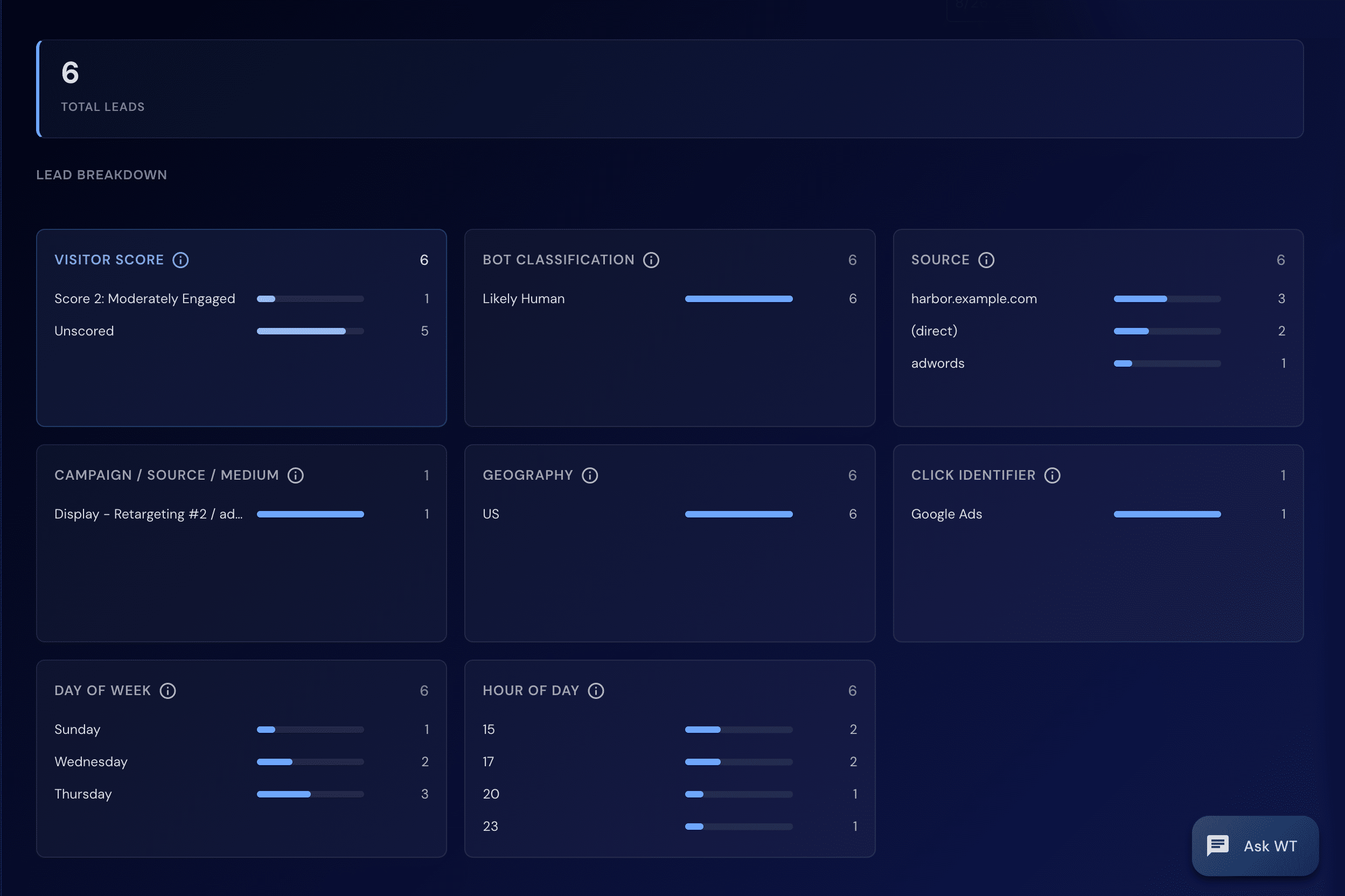This screenshot has width=1345, height=896.
Task: Select the adwords source row
Action: pyautogui.click(x=1098, y=363)
